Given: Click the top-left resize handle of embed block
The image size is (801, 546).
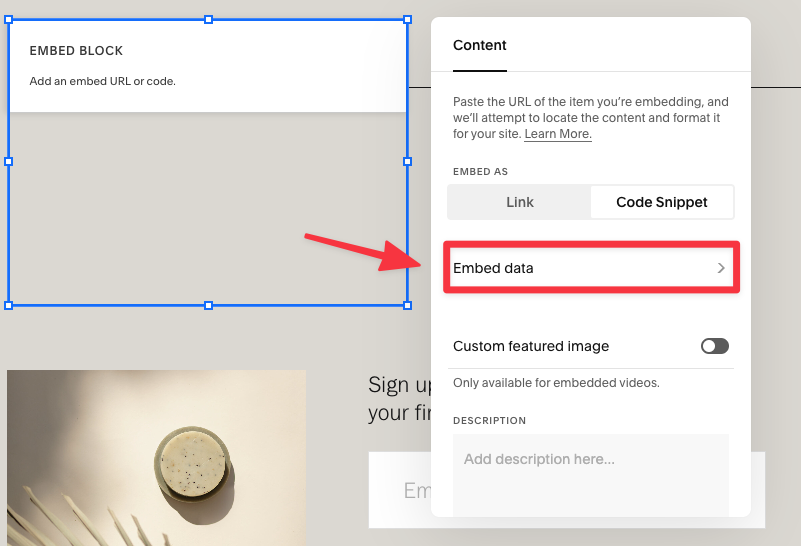Looking at the screenshot, I should (x=8, y=19).
